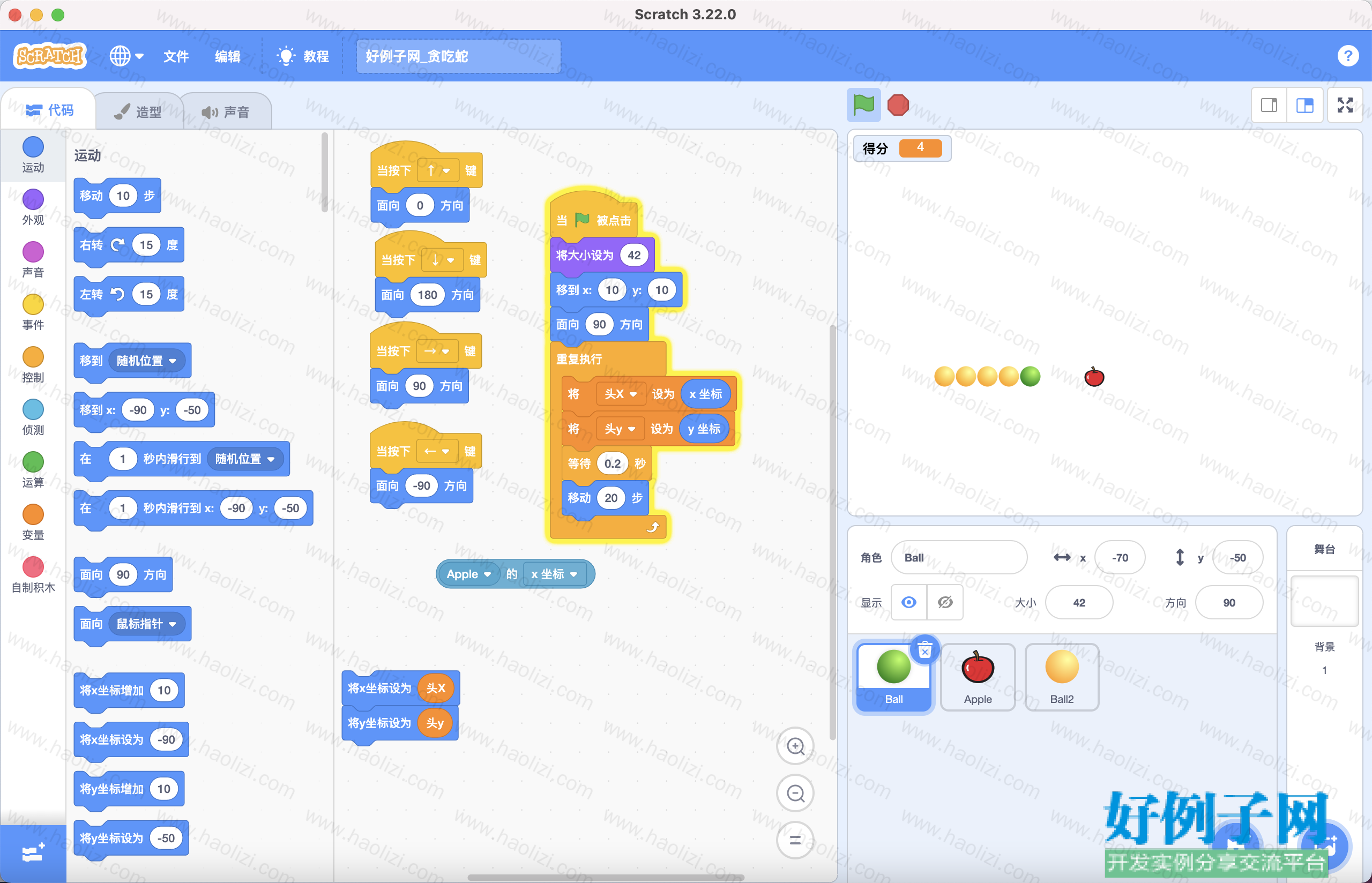Zoom in the code workspace
1372x883 pixels.
click(x=795, y=746)
